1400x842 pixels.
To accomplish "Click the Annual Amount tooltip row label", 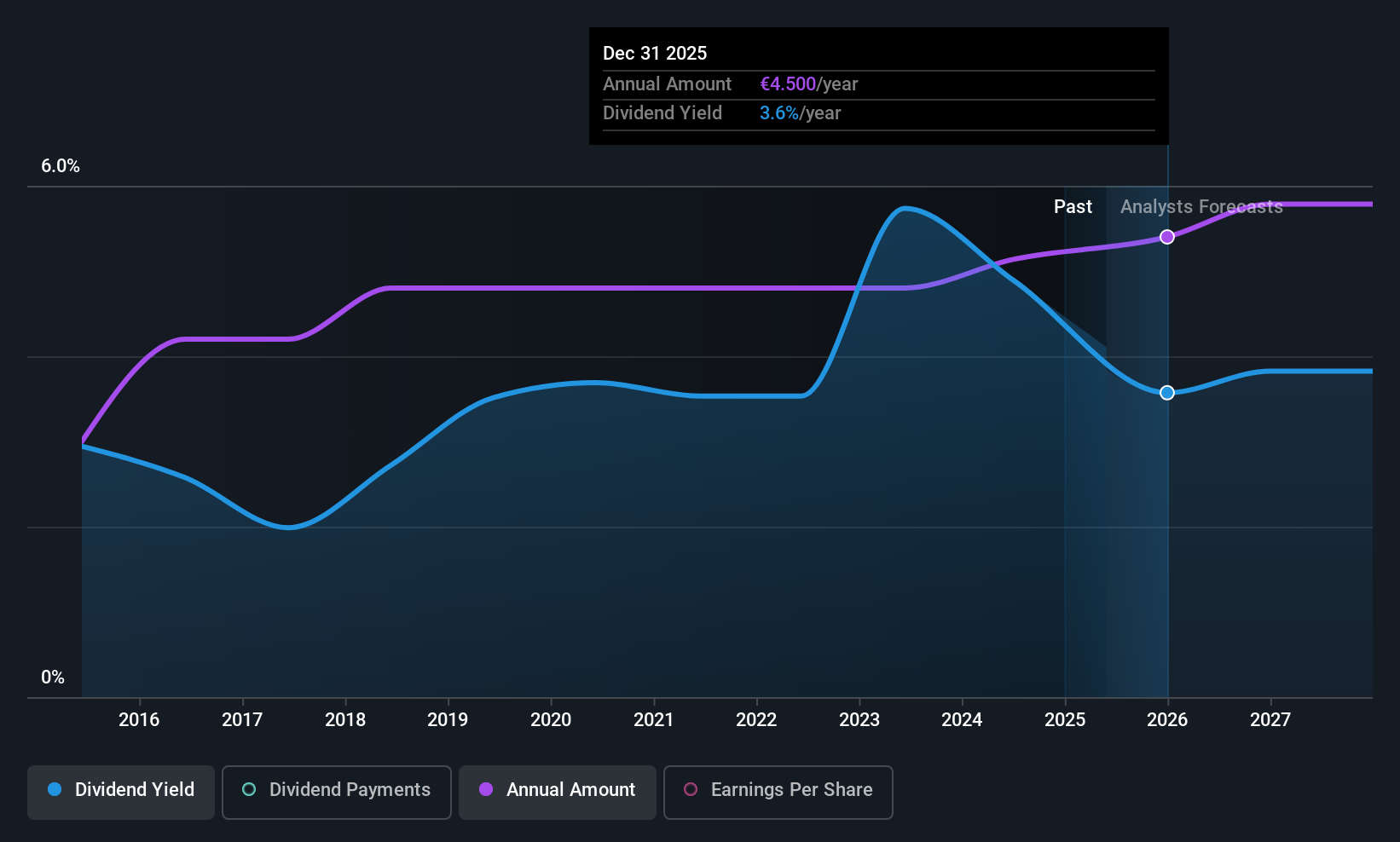I will click(667, 84).
